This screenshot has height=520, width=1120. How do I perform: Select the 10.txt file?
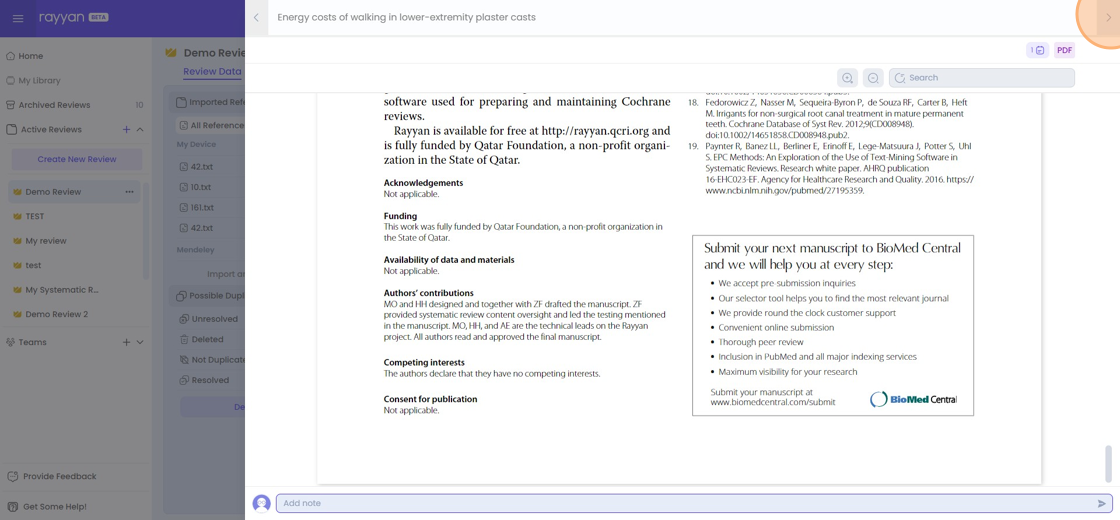[201, 187]
